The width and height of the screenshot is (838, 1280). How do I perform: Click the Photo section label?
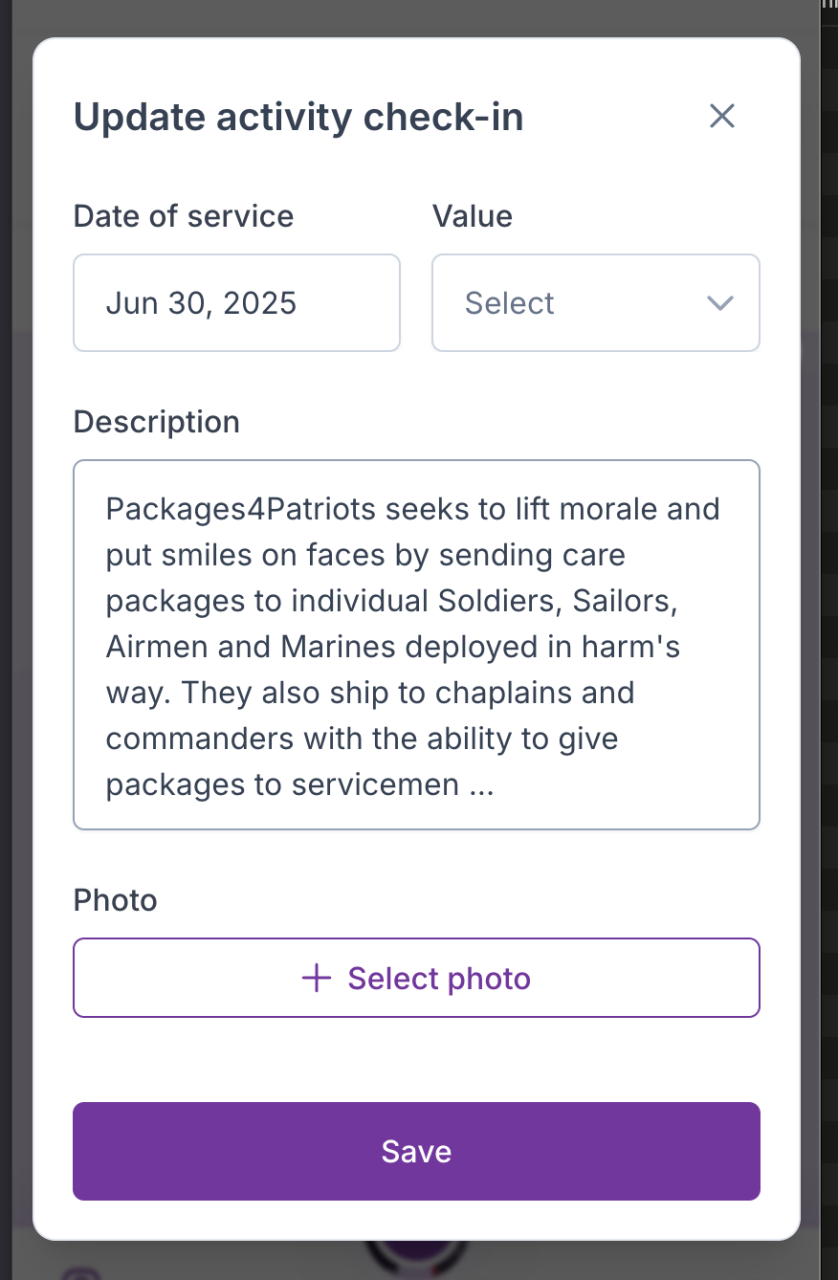coord(115,900)
